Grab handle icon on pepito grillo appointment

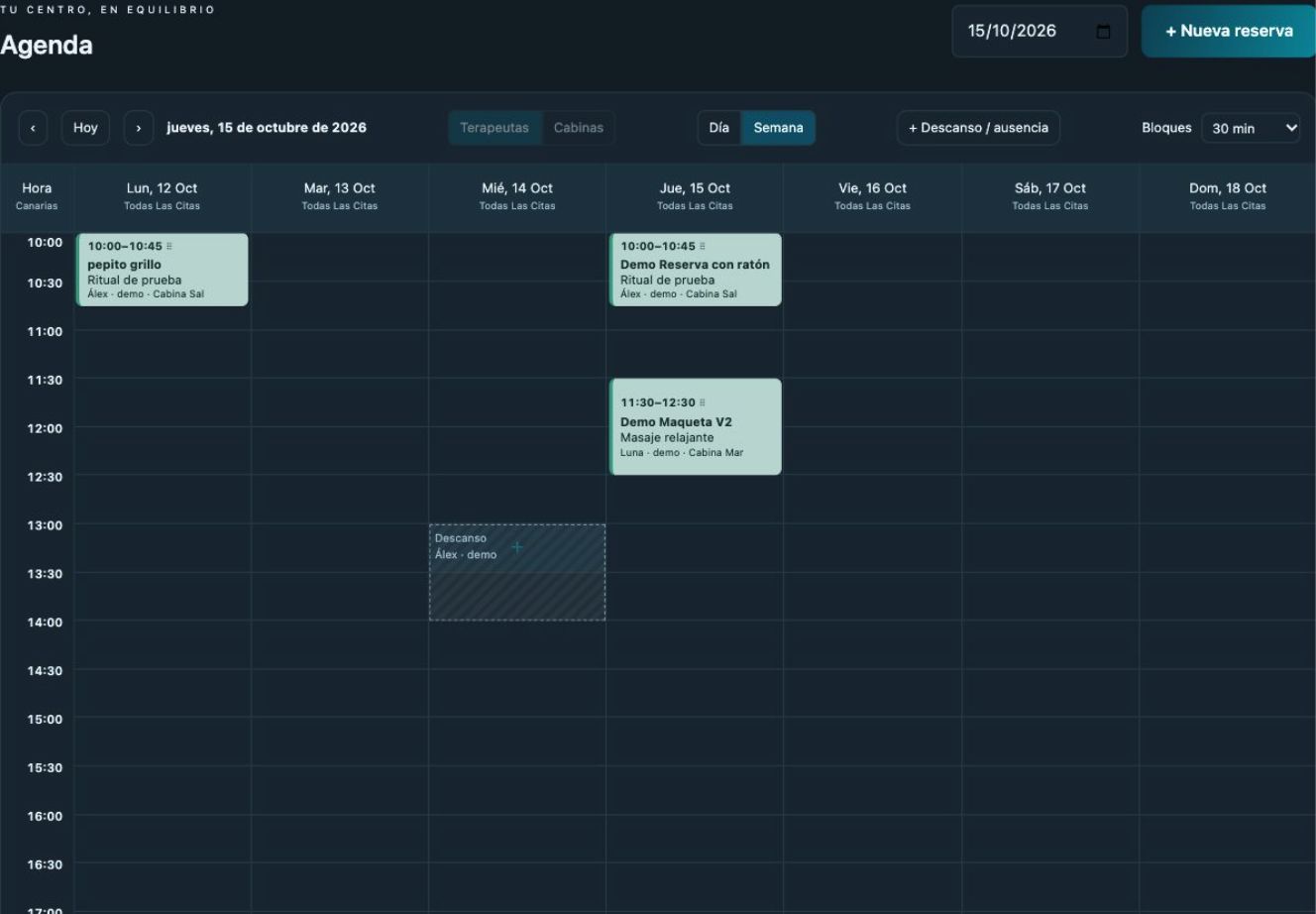(169, 246)
